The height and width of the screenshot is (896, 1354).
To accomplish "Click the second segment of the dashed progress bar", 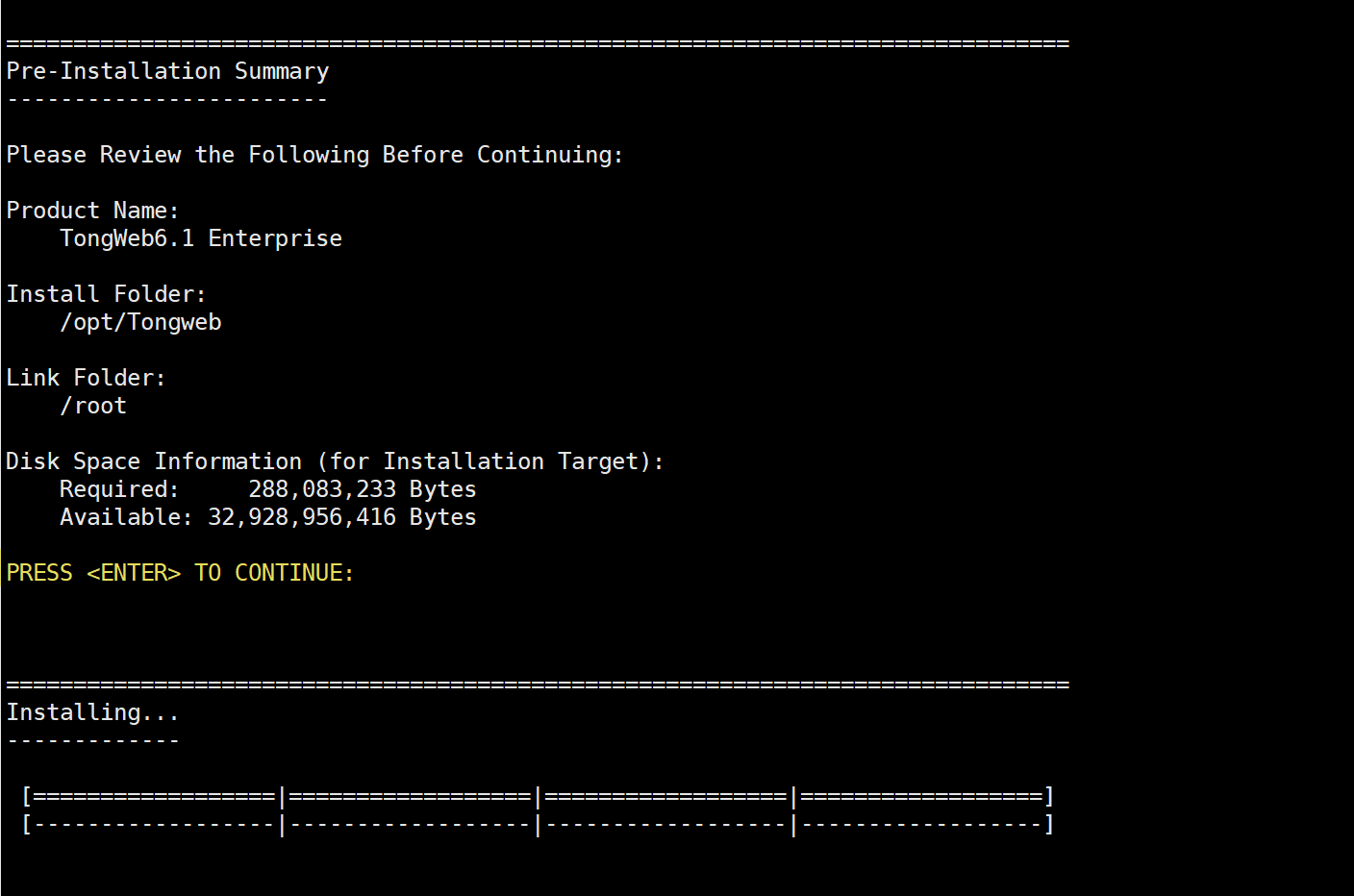I will [410, 825].
